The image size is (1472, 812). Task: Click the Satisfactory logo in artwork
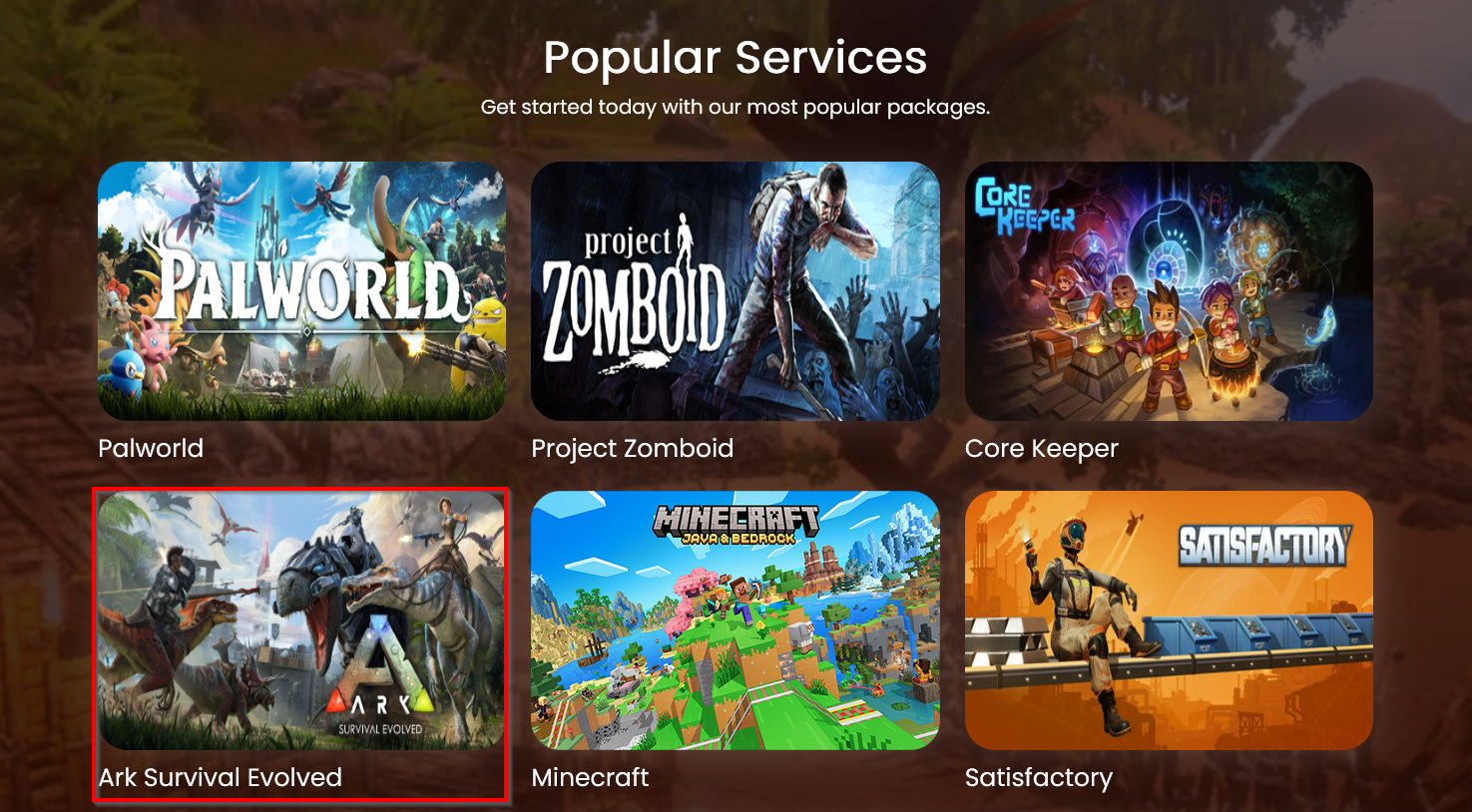point(1265,546)
